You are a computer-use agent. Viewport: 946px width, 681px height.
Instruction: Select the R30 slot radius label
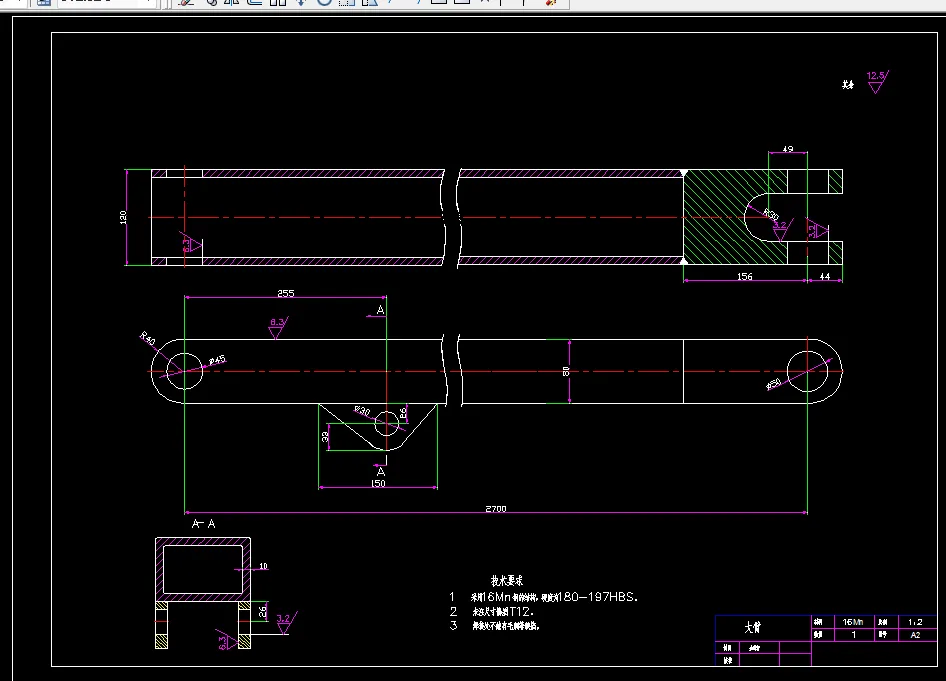(770, 214)
